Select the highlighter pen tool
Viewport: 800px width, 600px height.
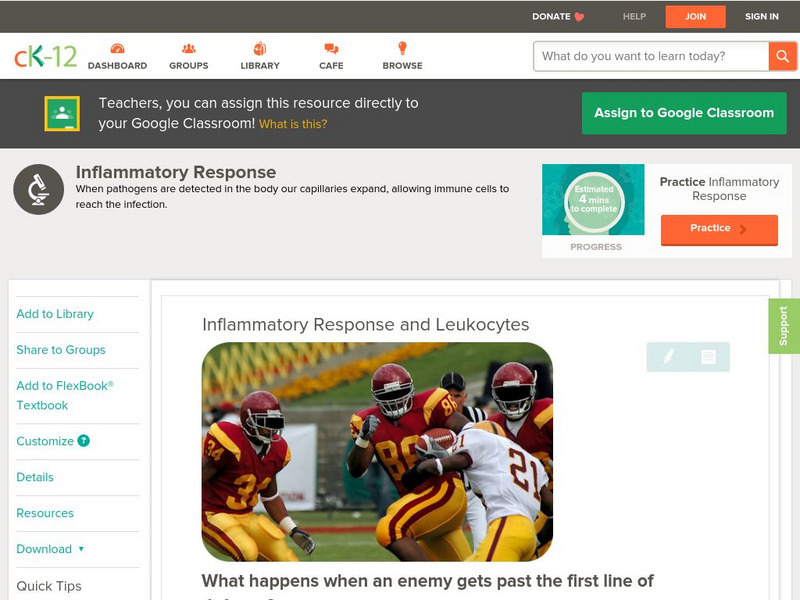[x=668, y=356]
